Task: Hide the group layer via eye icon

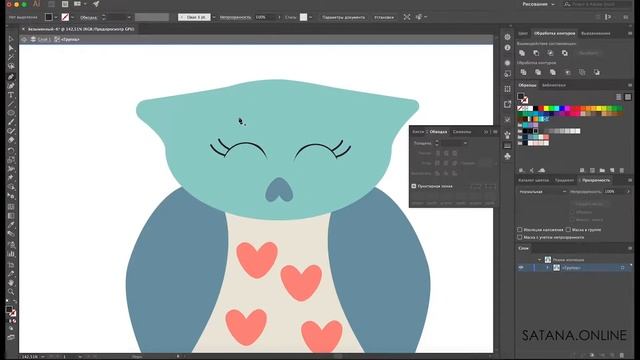Action: click(x=521, y=268)
